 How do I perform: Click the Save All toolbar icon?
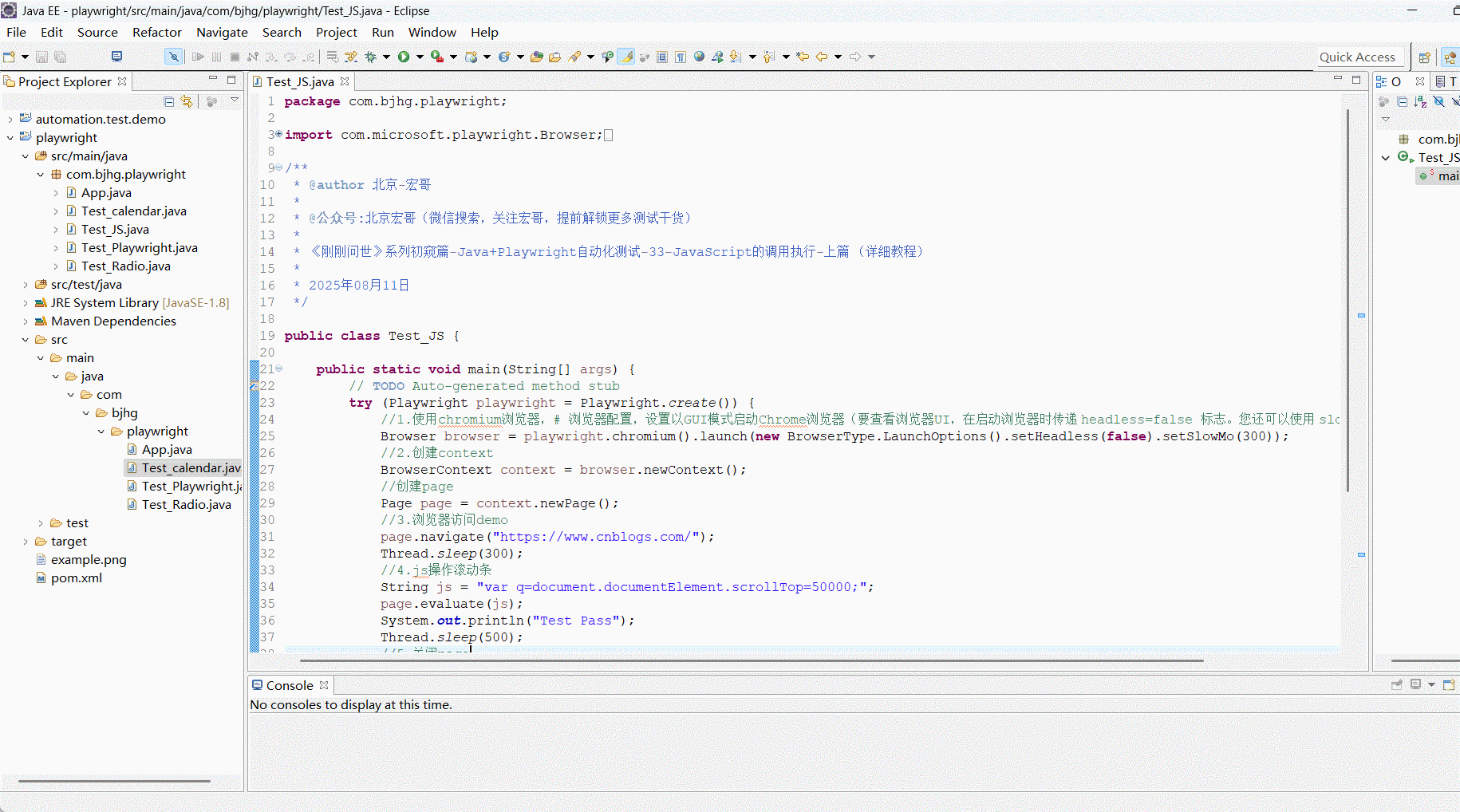pyautogui.click(x=60, y=57)
